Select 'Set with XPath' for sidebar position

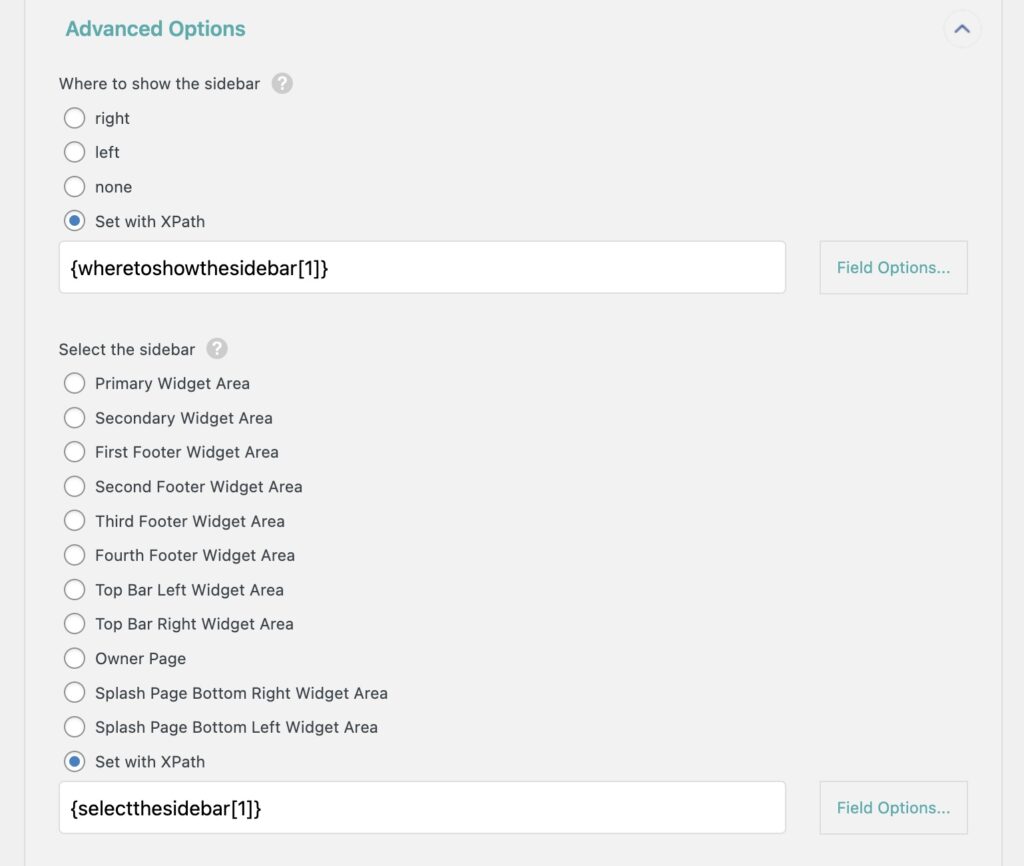74,221
